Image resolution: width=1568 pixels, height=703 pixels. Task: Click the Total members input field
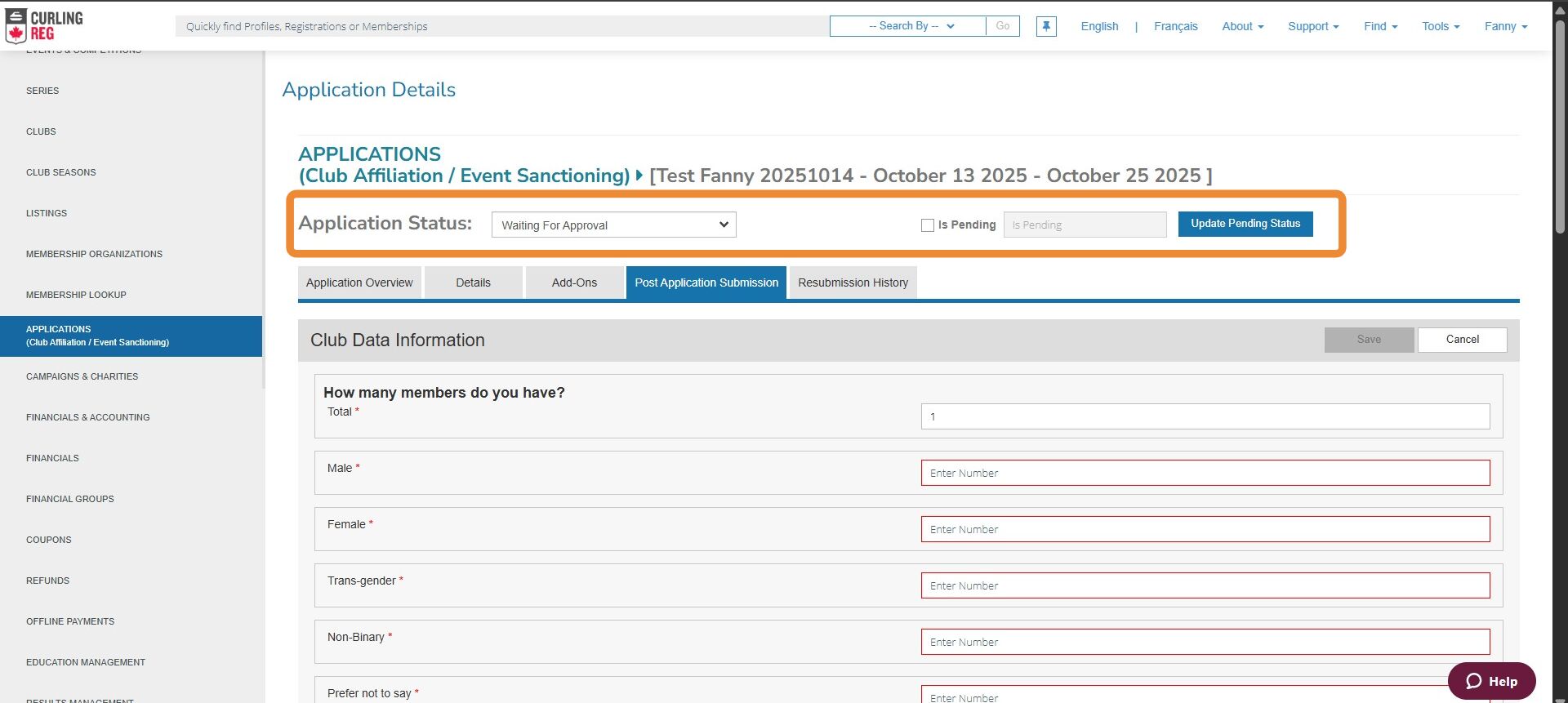tap(1205, 416)
